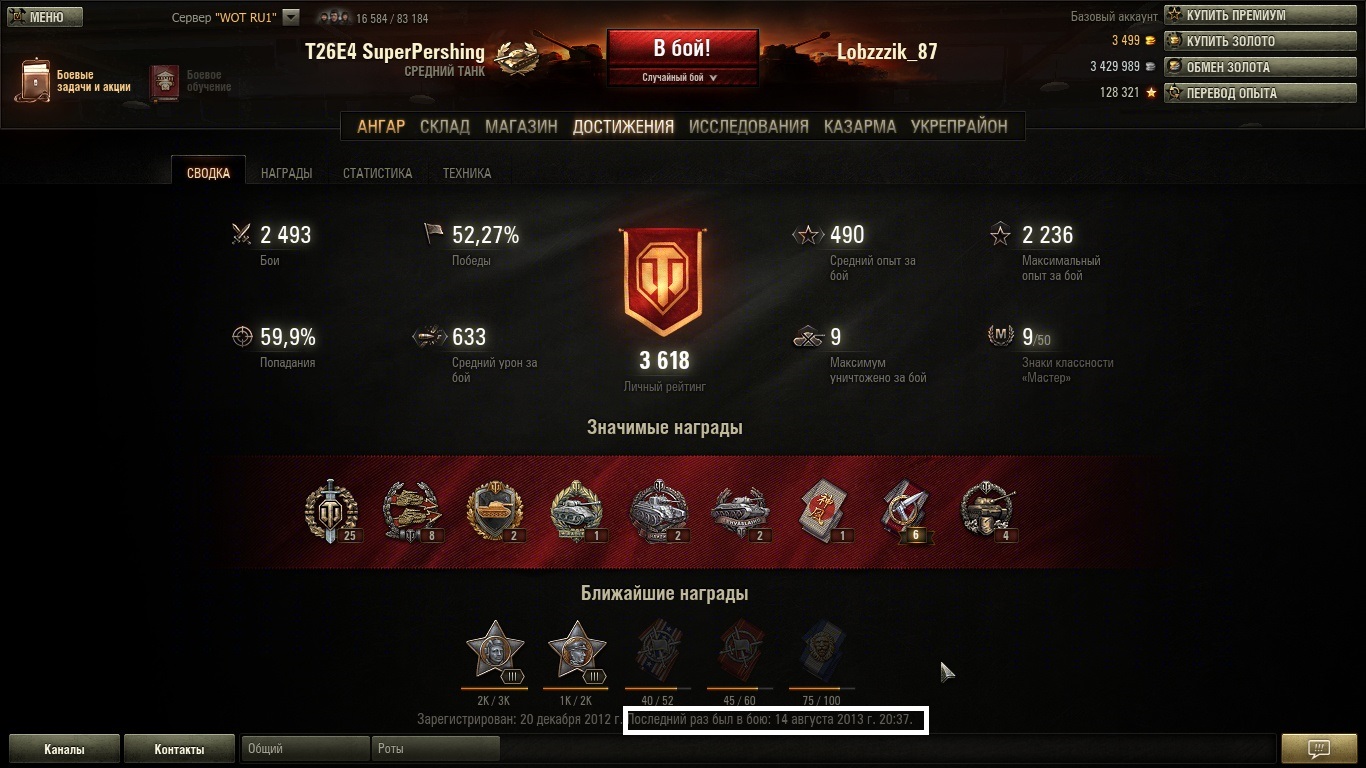Screen dimensions: 1366x768
Task: Switch to the Награды tab
Action: tap(286, 173)
